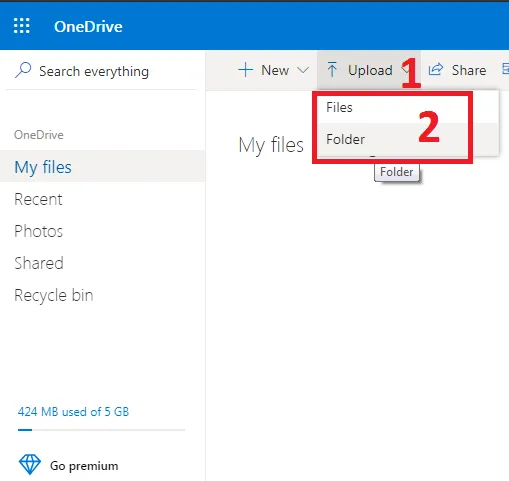Click the My files page heading
This screenshot has width=509, height=481.
point(271,146)
